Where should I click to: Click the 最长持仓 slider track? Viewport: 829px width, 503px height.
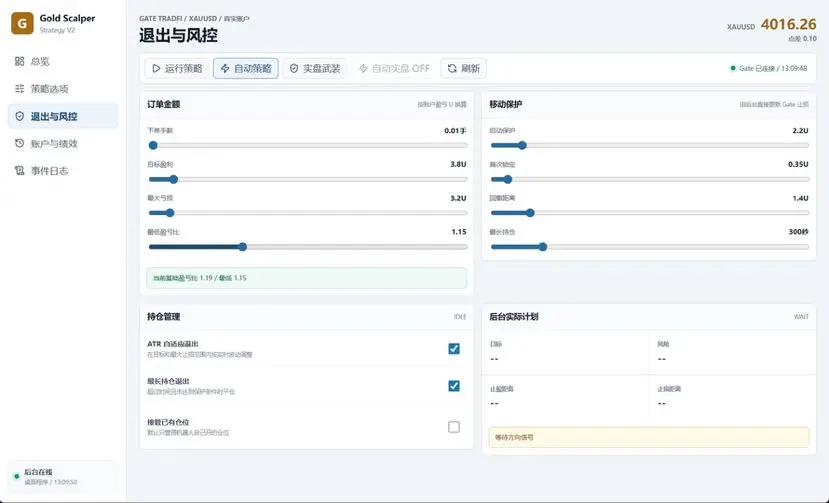point(650,247)
